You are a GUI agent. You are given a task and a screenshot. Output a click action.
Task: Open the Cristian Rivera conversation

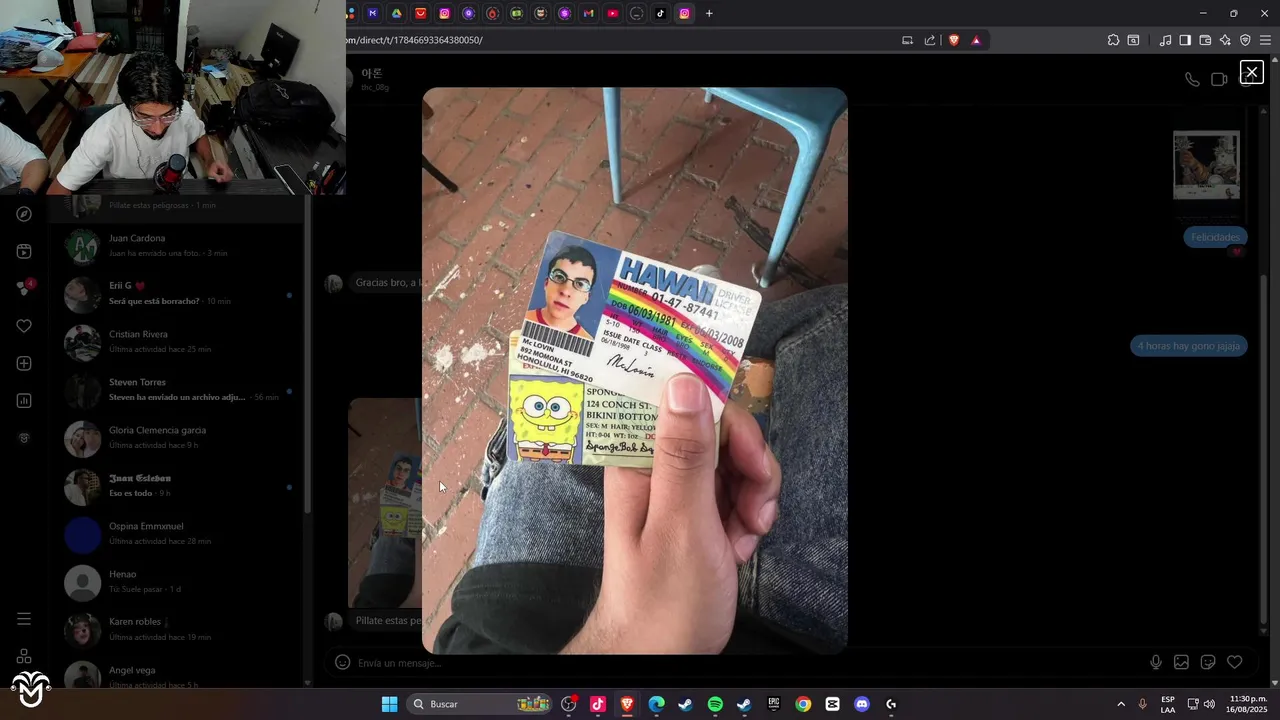click(178, 341)
